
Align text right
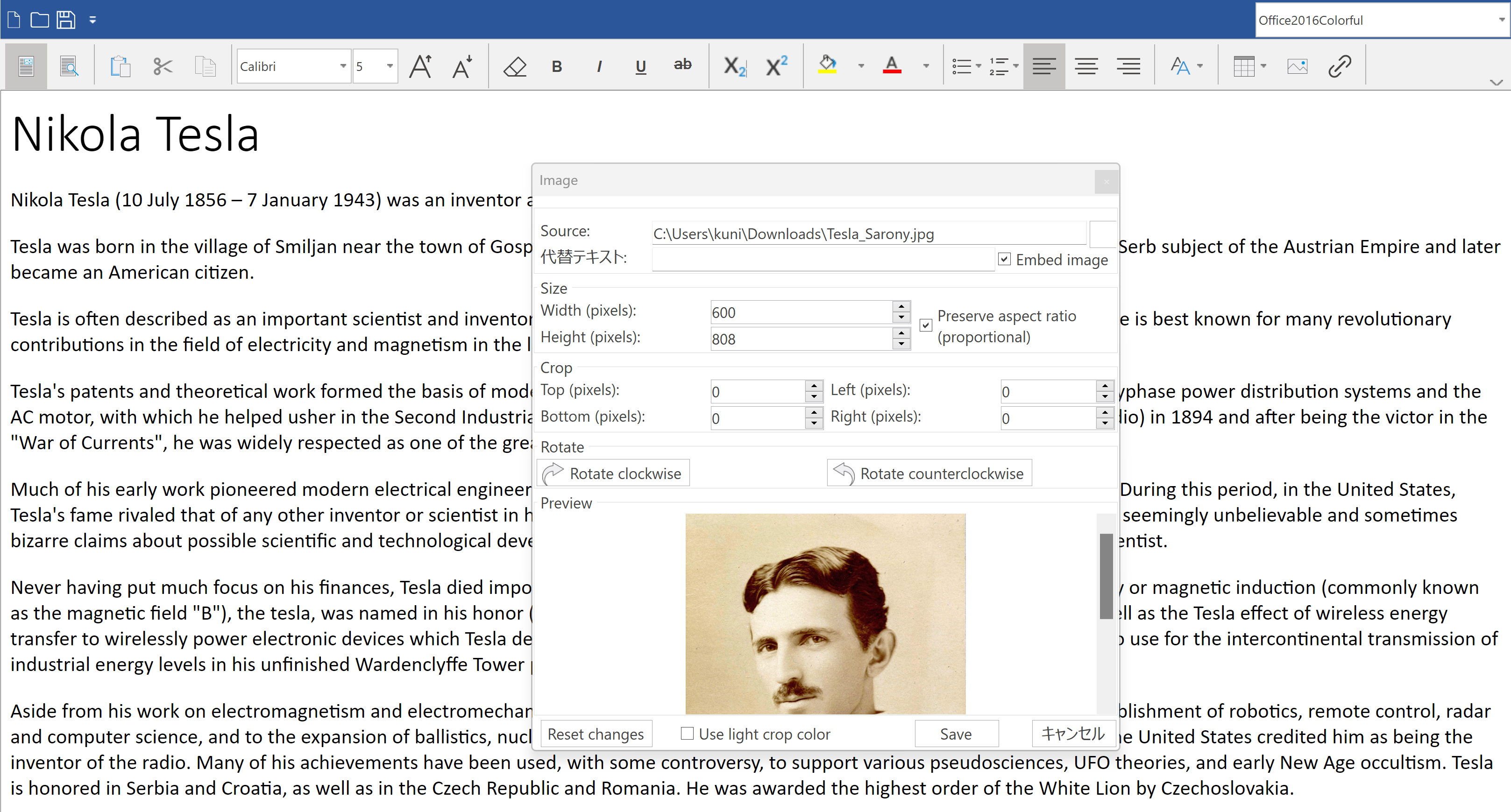click(x=1128, y=66)
